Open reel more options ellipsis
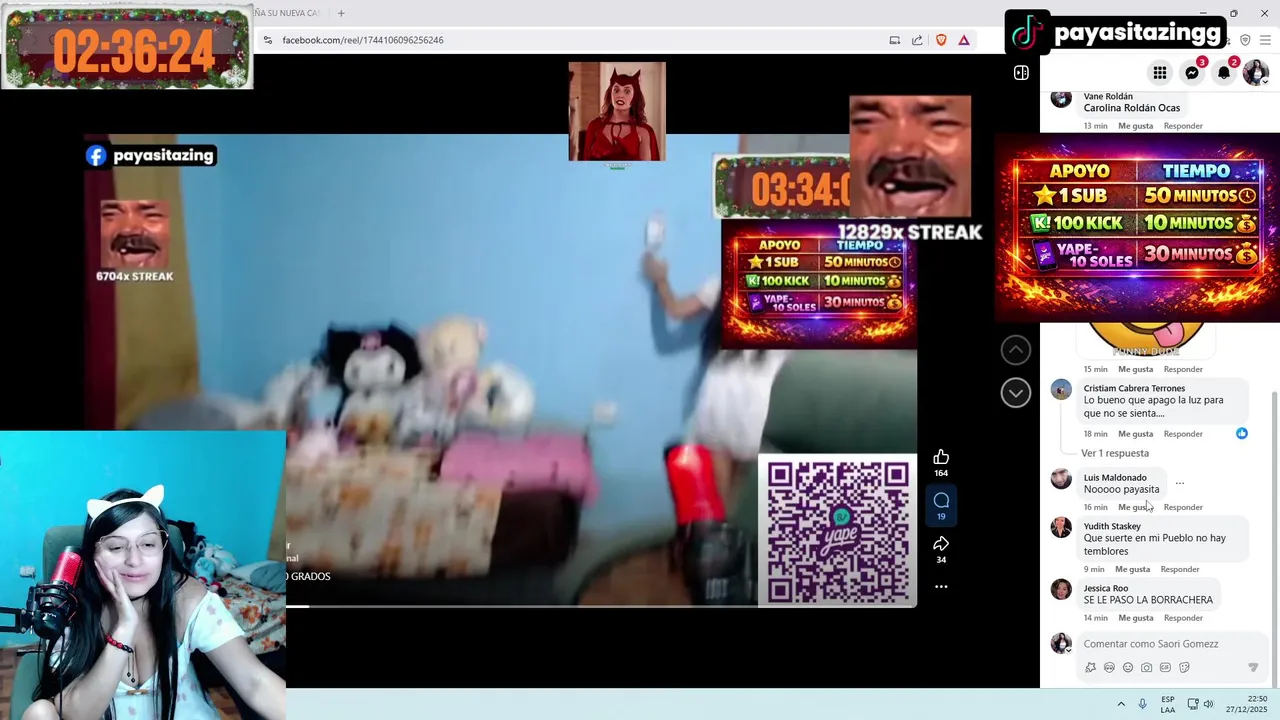 (941, 587)
